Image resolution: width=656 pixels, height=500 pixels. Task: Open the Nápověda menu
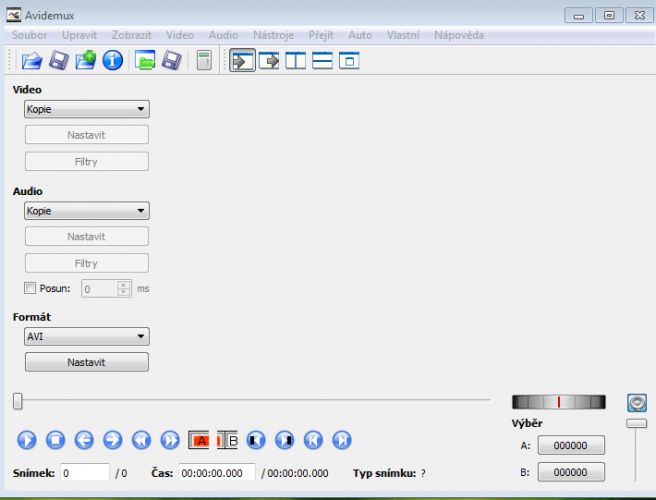tap(459, 35)
